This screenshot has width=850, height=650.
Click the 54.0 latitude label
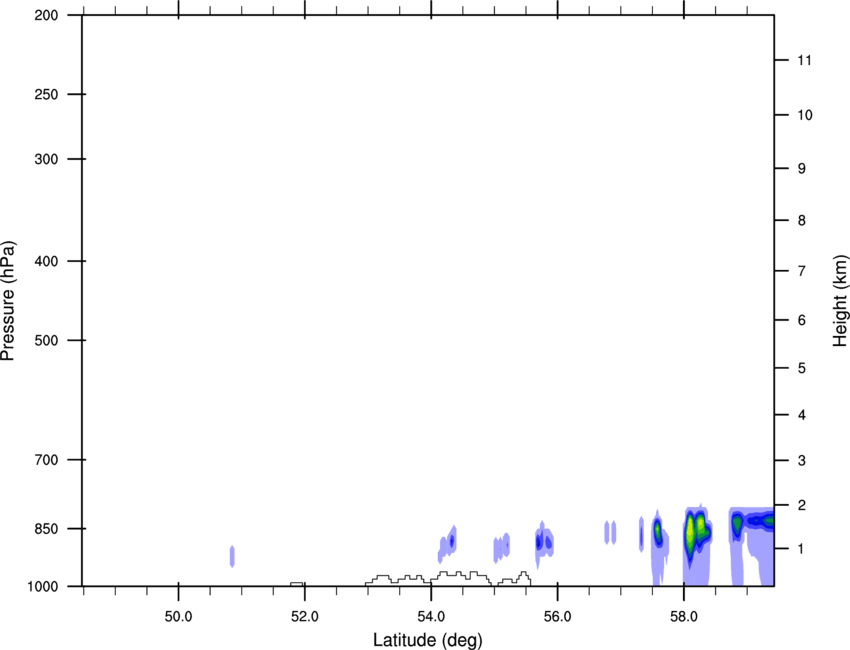coord(431,617)
